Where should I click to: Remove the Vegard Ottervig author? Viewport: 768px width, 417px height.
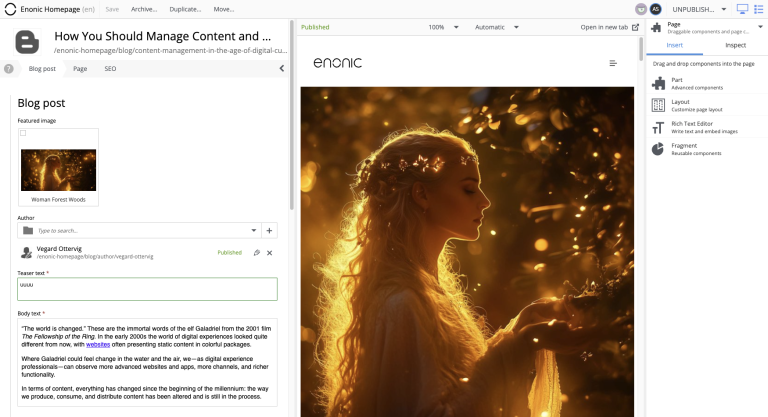tap(270, 253)
